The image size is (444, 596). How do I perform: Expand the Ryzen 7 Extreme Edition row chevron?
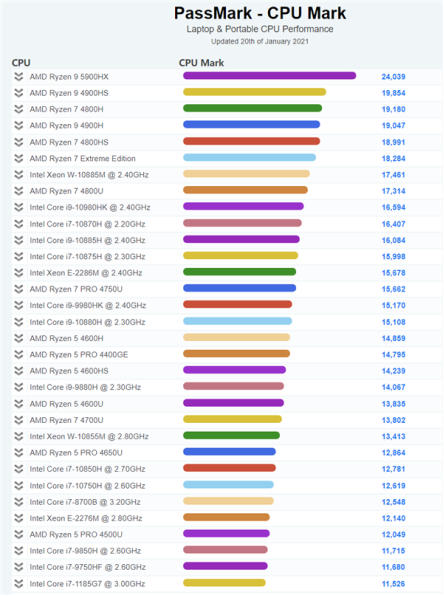pyautogui.click(x=19, y=159)
